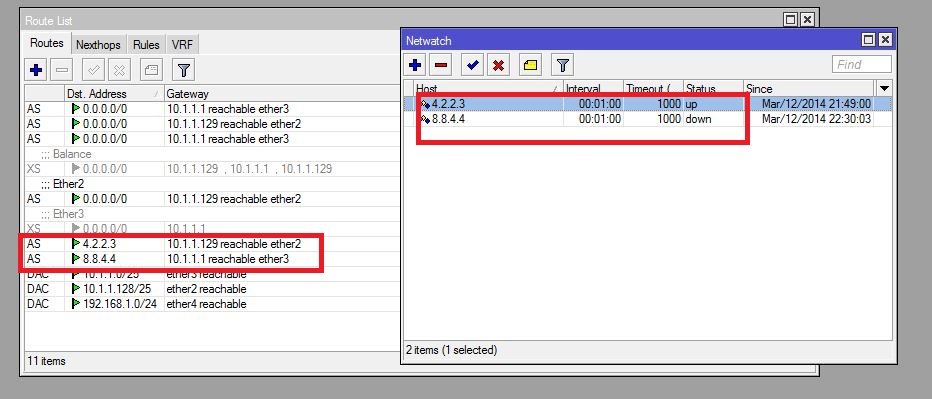Screen dimensions: 932x399
Task: Enable selected Netwatch entry with blue checkmark
Action: [x=473, y=65]
